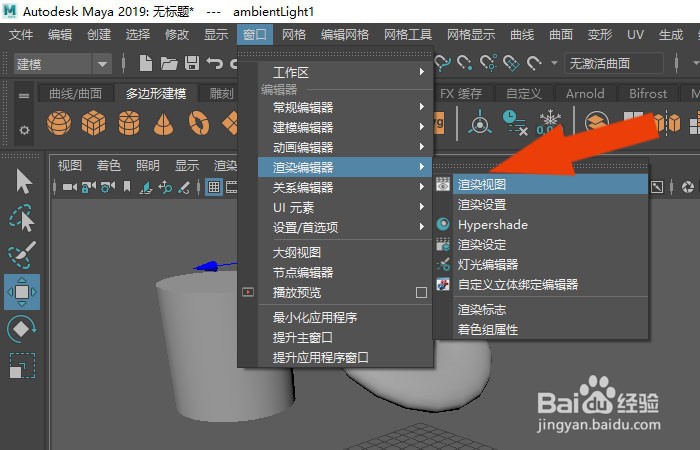700x450 pixels.
Task: Select 灯光编辑器 in the submenu
Action: point(550,264)
